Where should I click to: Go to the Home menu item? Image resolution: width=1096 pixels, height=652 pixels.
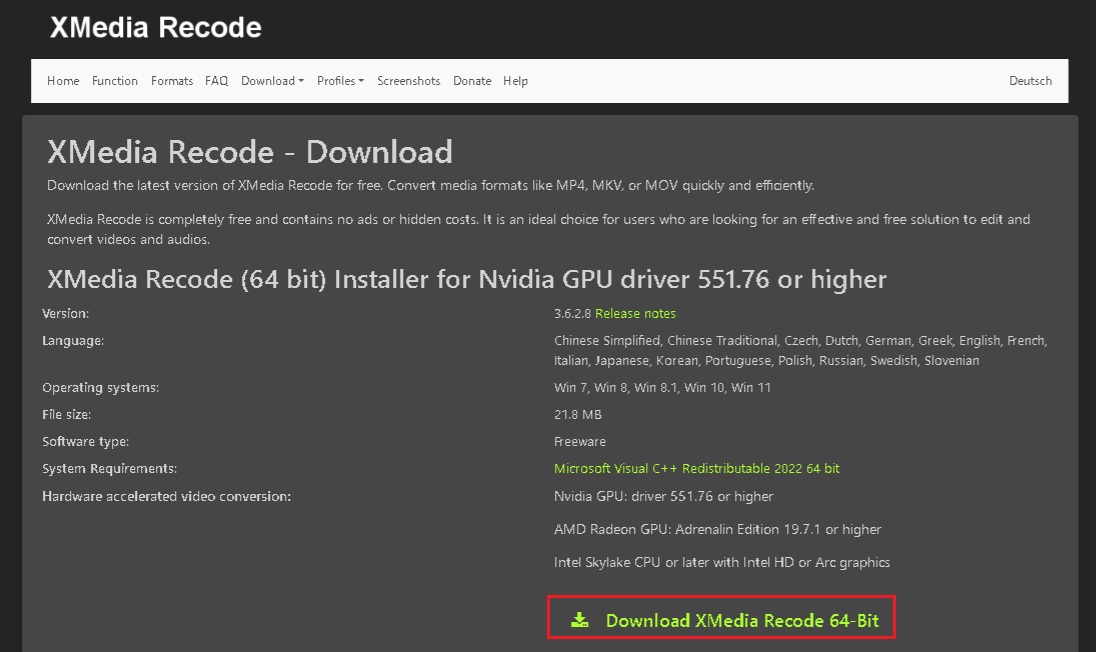[63, 80]
